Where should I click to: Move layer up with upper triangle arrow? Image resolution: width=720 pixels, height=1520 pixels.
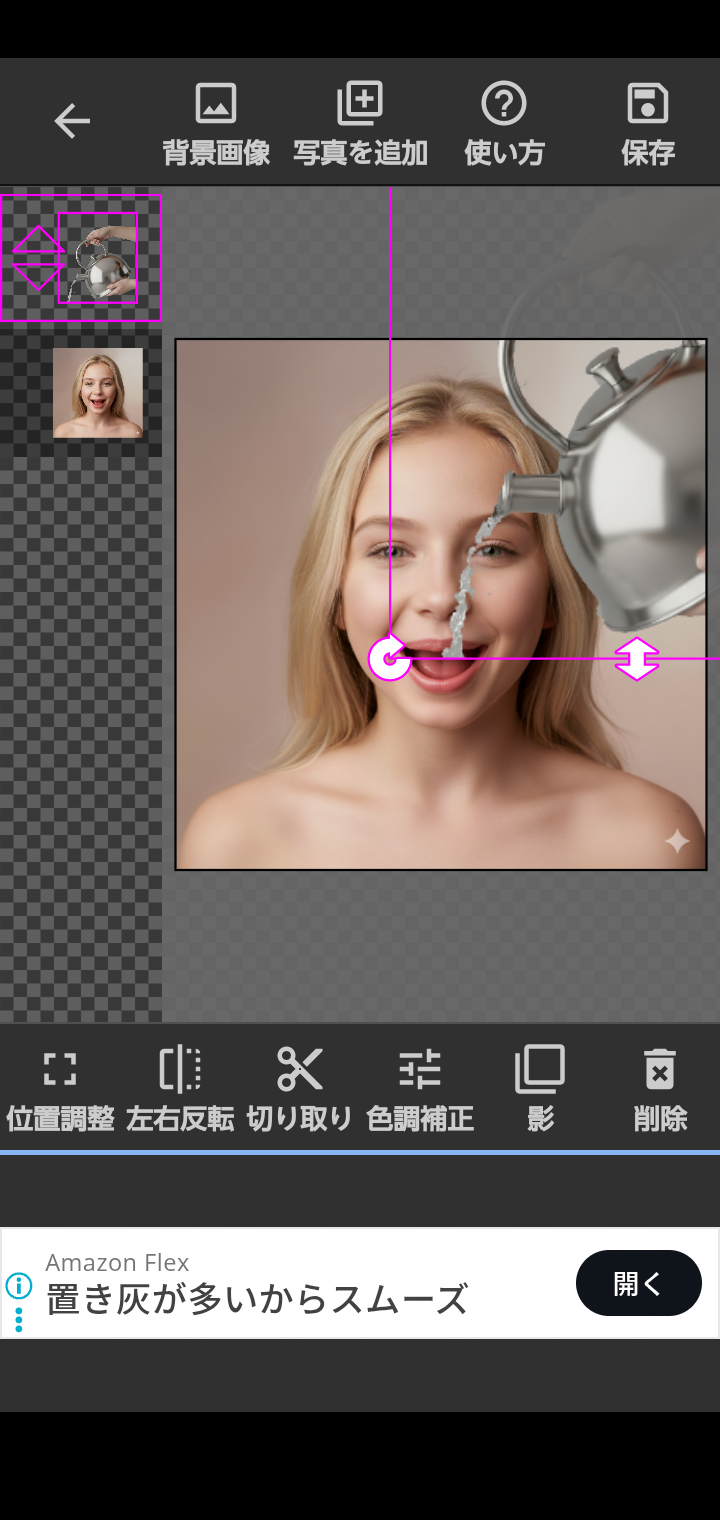tap(38, 241)
